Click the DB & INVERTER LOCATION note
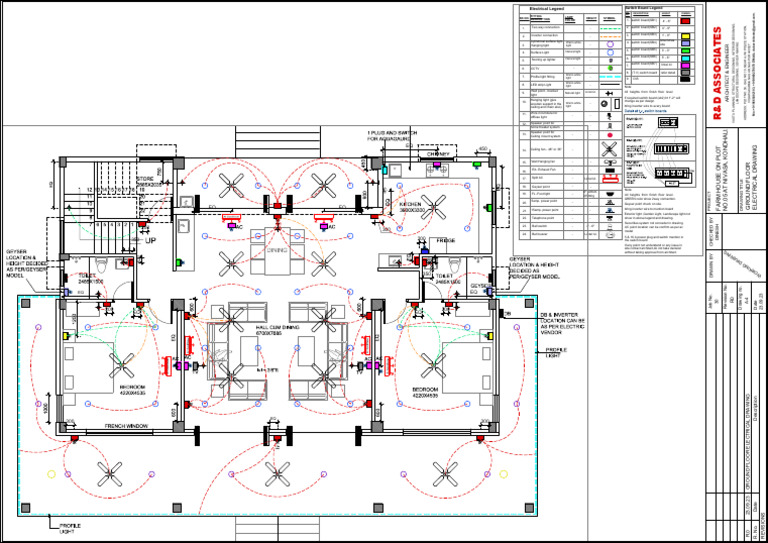The height and width of the screenshot is (543, 768). pos(562,323)
